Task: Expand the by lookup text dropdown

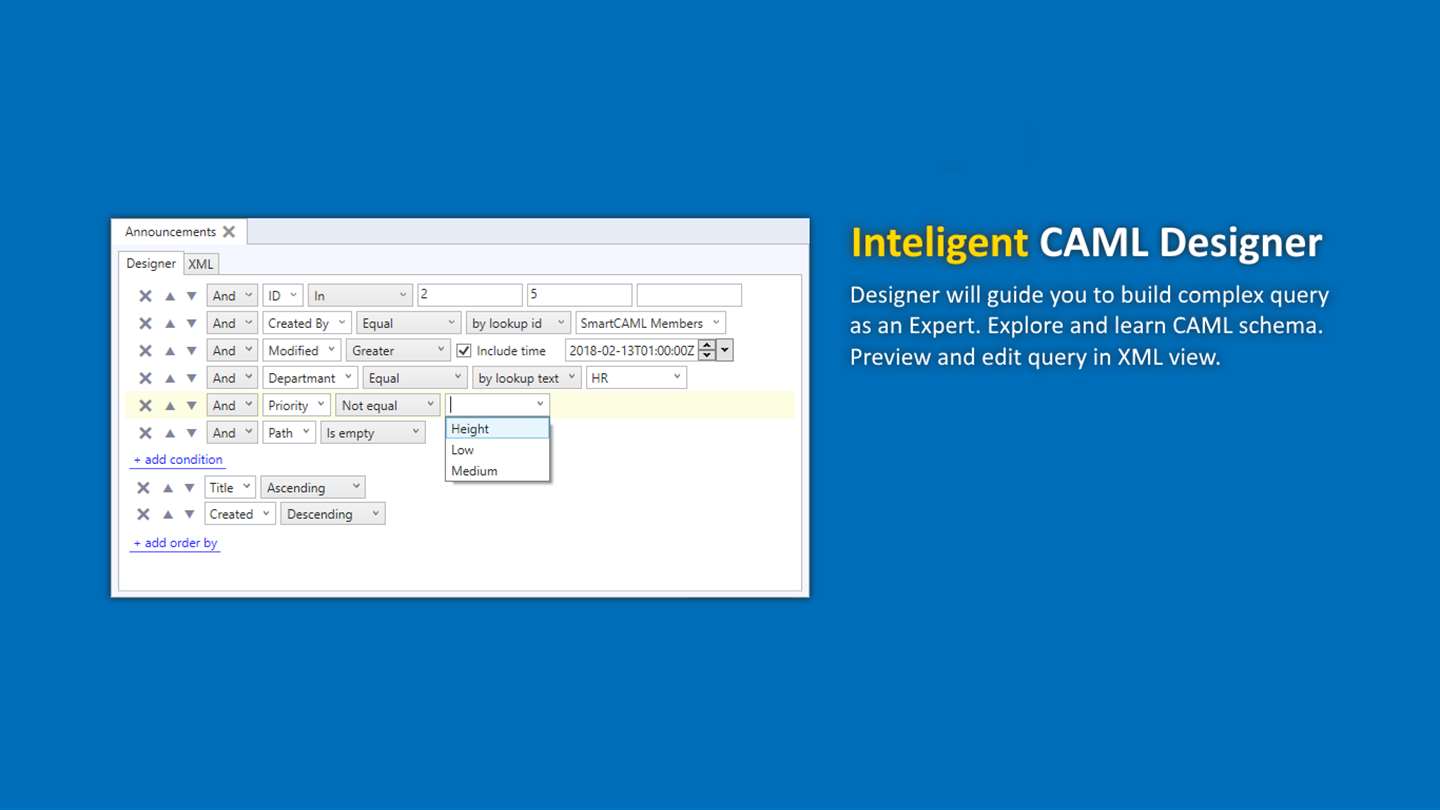Action: click(x=527, y=378)
